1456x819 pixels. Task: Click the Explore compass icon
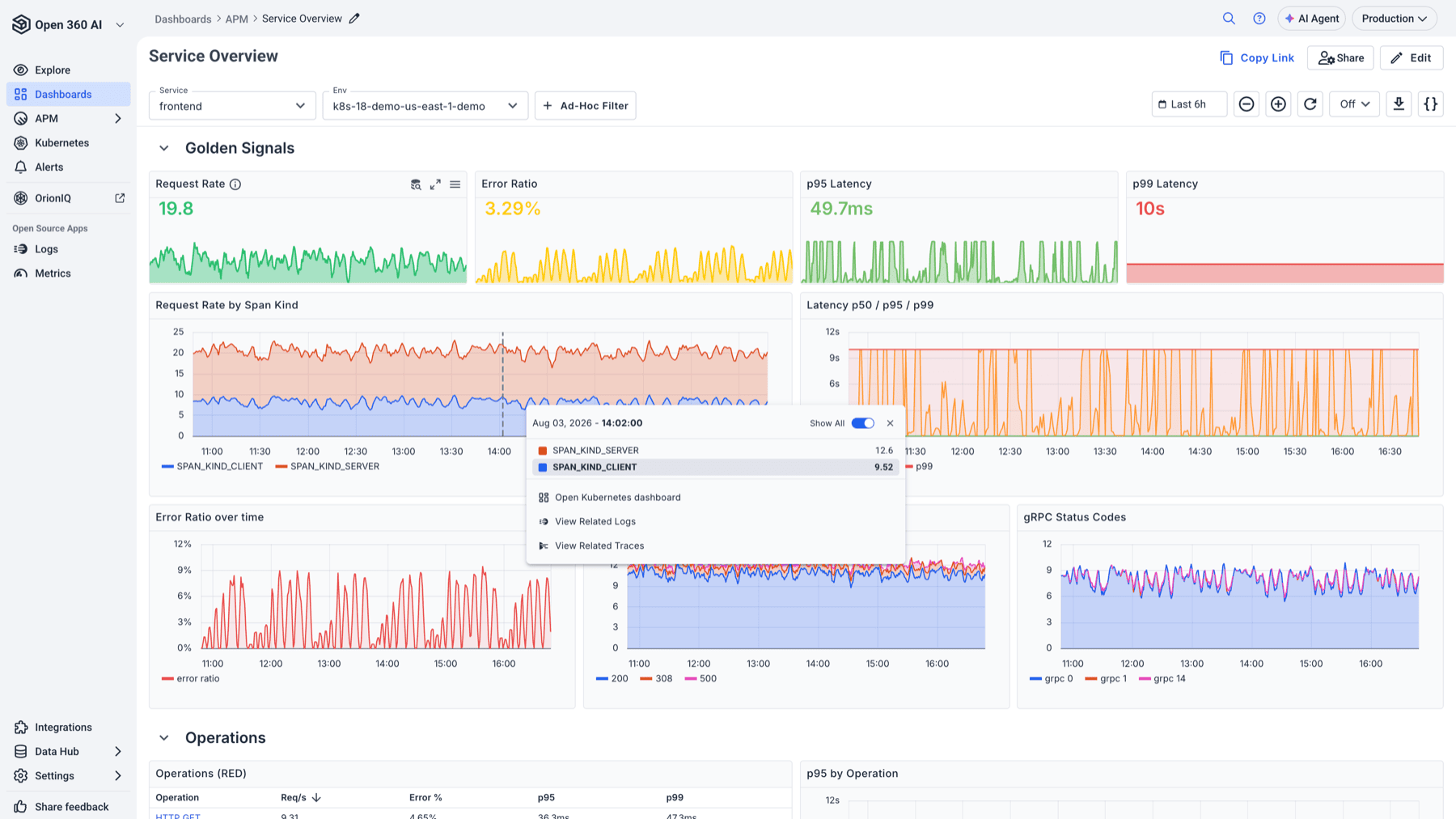21,70
